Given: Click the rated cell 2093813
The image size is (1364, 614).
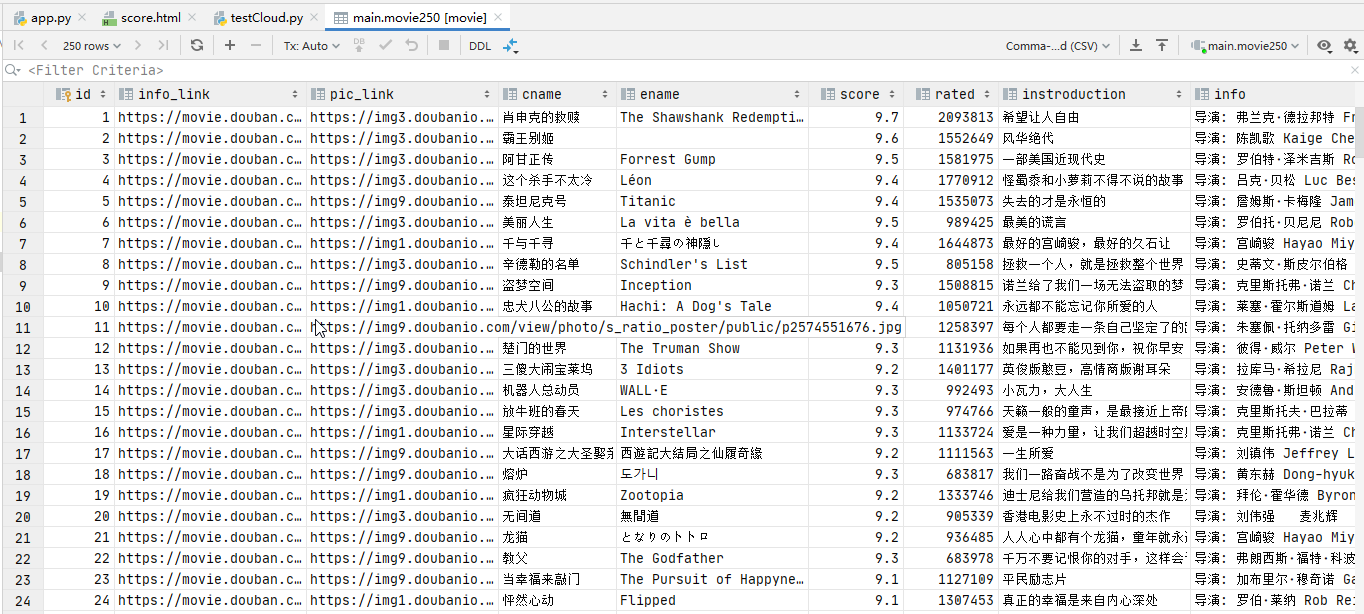Looking at the screenshot, I should pos(951,117).
